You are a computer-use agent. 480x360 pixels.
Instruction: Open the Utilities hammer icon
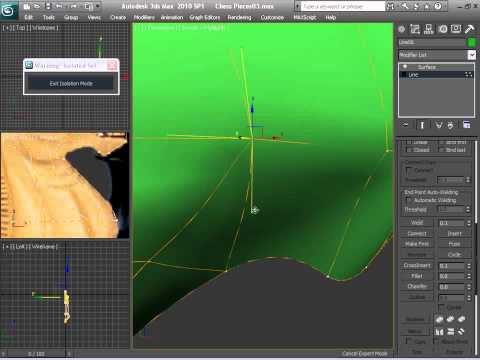469,29
